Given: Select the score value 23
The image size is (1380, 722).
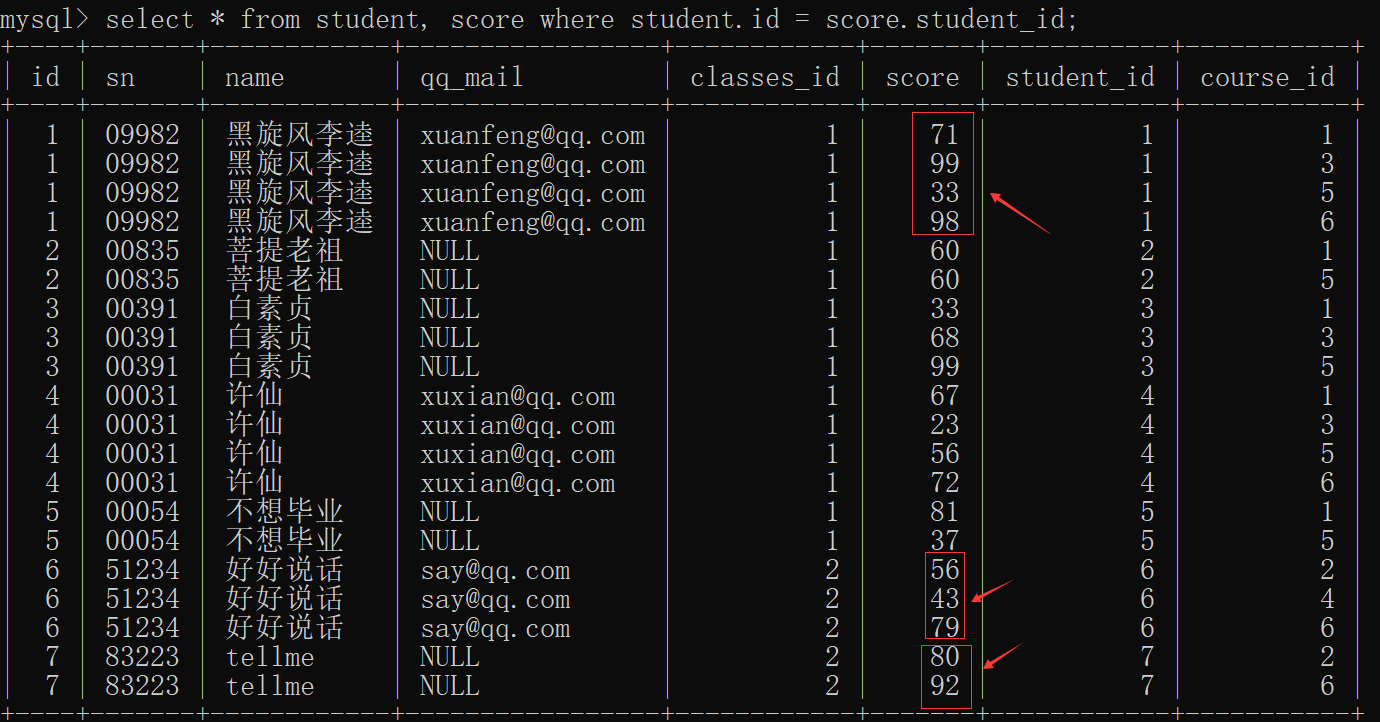Looking at the screenshot, I should pyautogui.click(x=944, y=425).
